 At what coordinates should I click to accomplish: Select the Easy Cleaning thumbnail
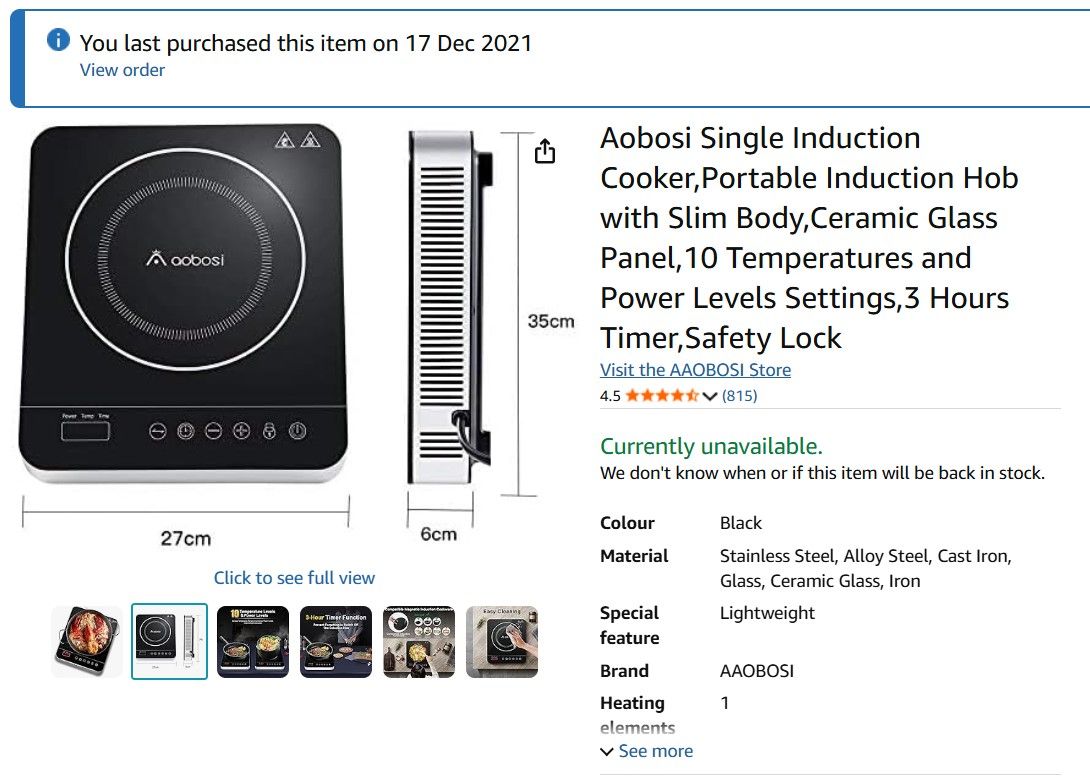tap(502, 641)
